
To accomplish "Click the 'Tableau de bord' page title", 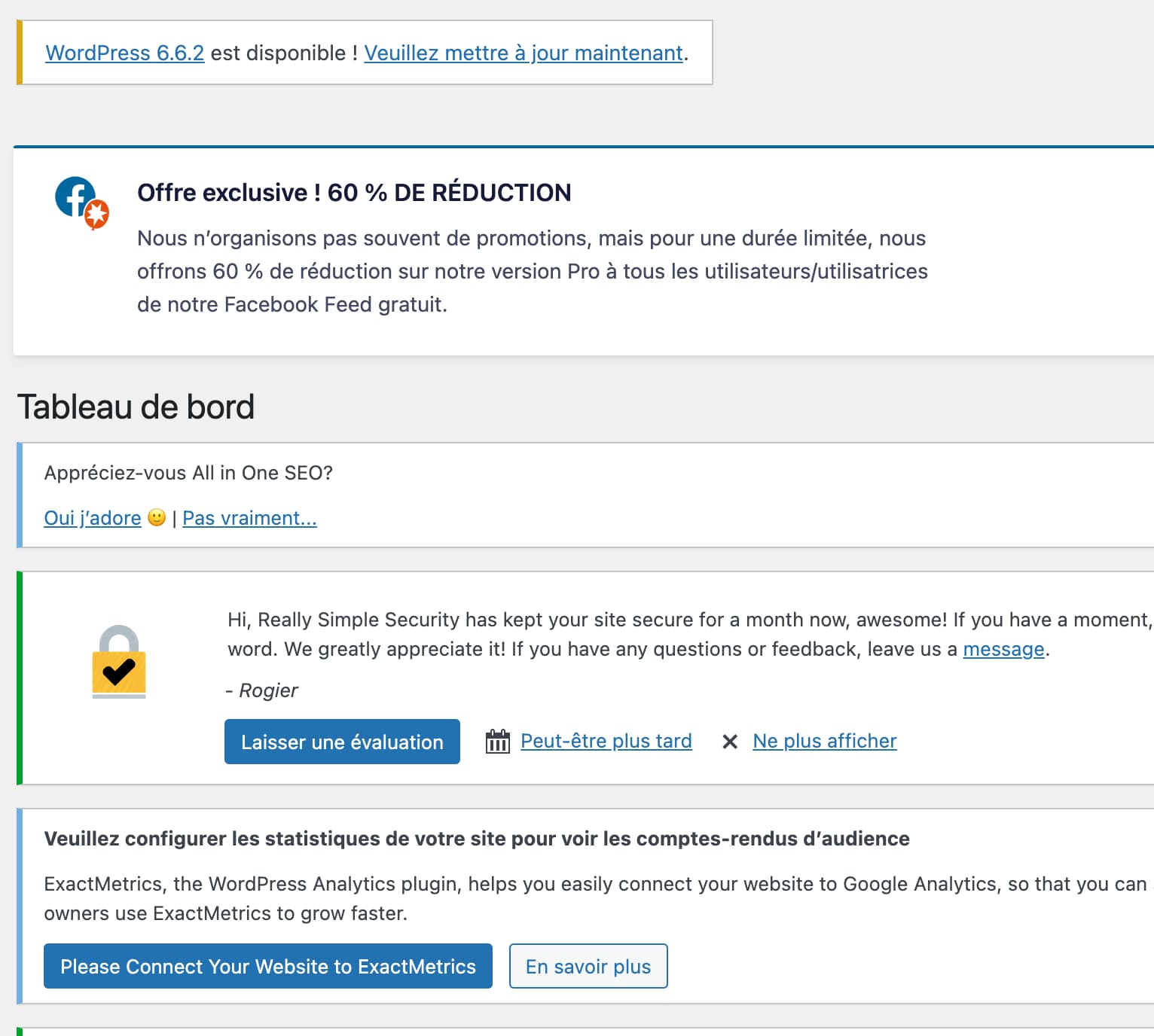I will point(136,407).
